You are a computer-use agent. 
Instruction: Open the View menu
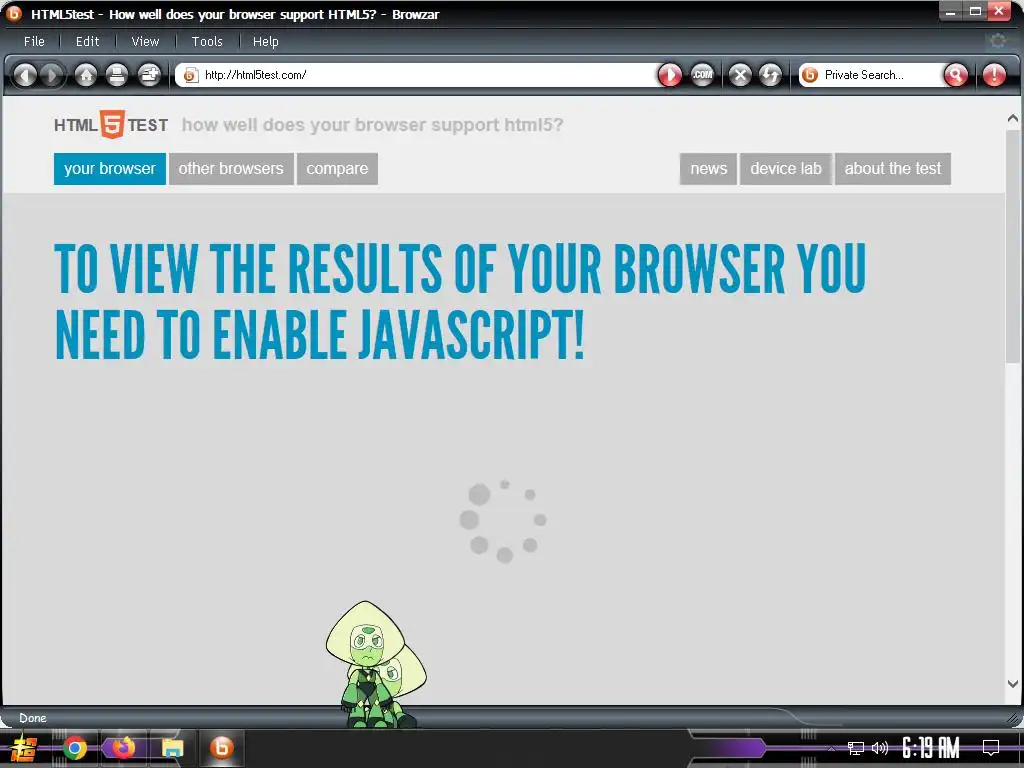145,41
